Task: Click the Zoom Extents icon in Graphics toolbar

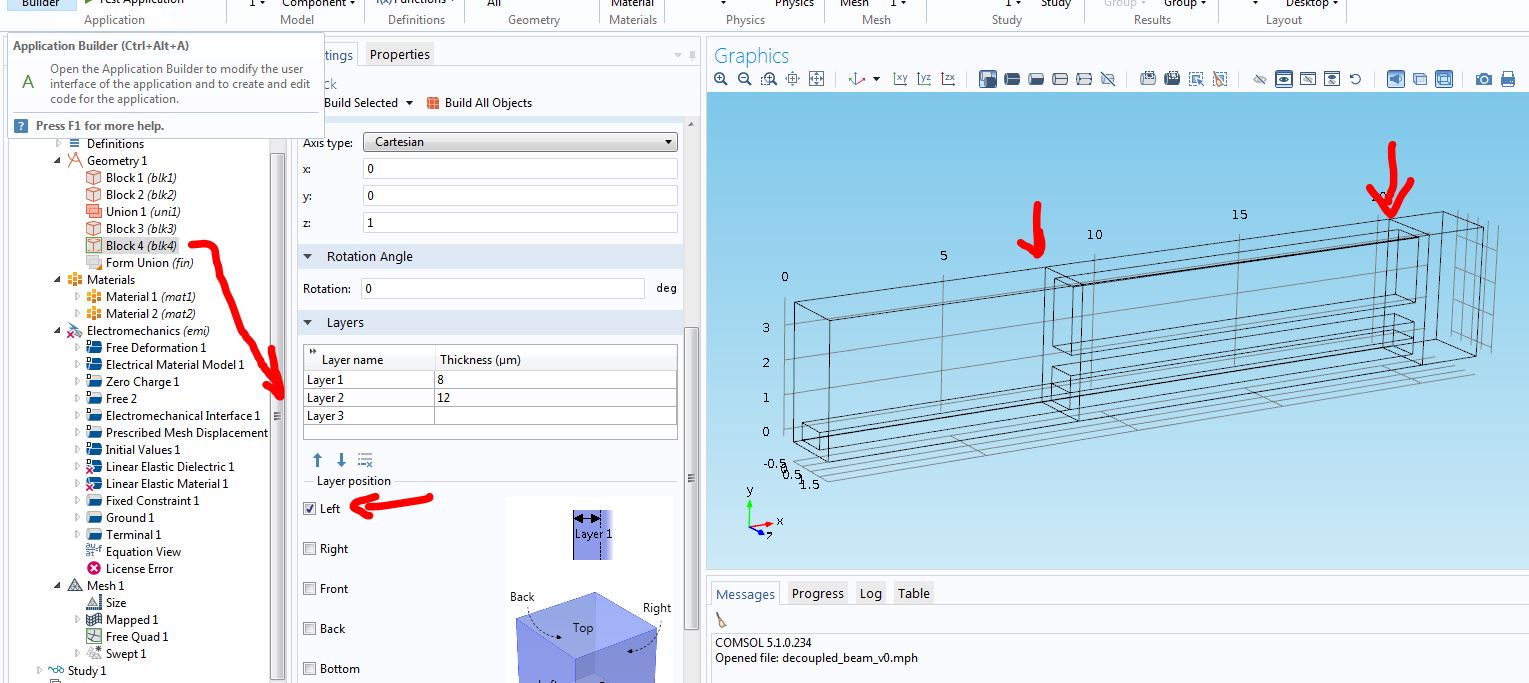Action: [816, 79]
